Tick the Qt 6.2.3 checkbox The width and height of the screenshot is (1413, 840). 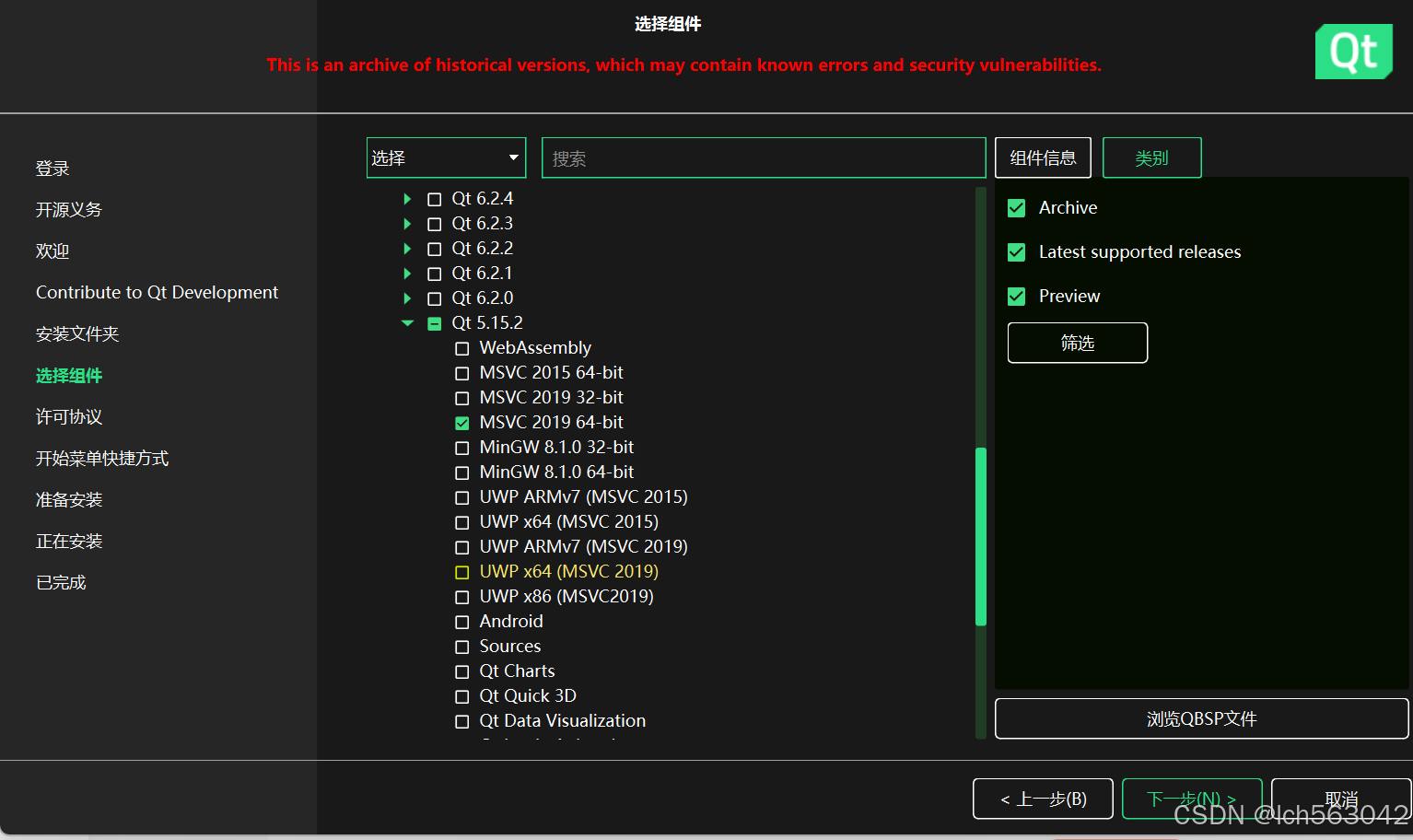[x=435, y=224]
